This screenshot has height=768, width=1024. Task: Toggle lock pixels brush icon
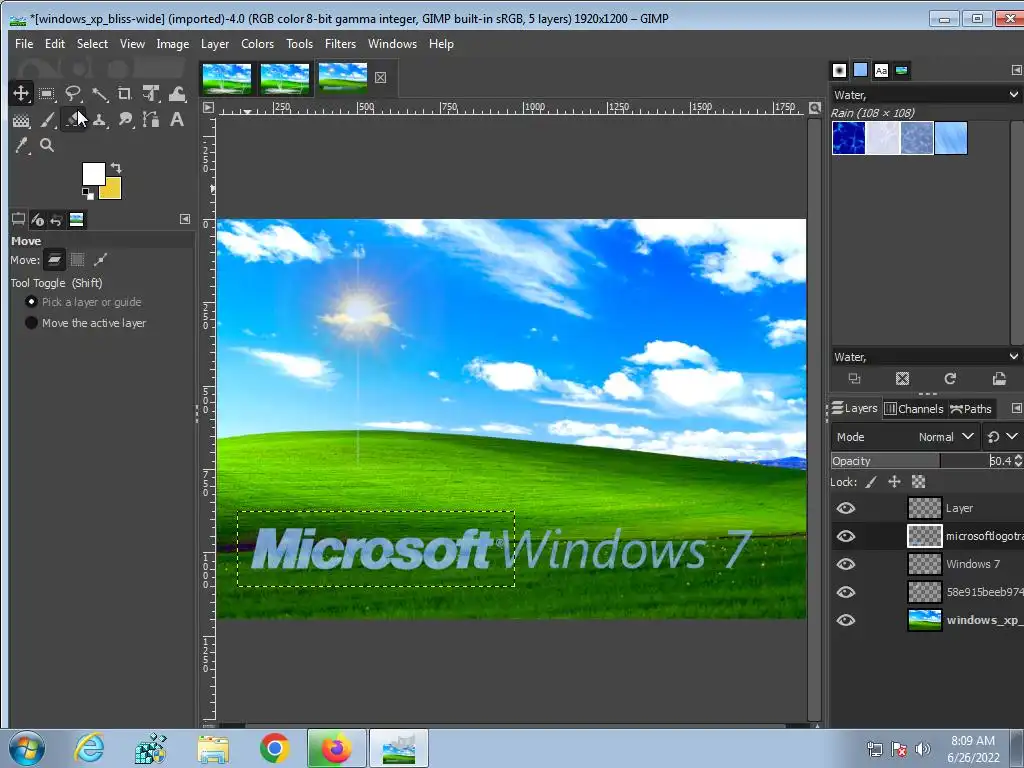pos(871,482)
